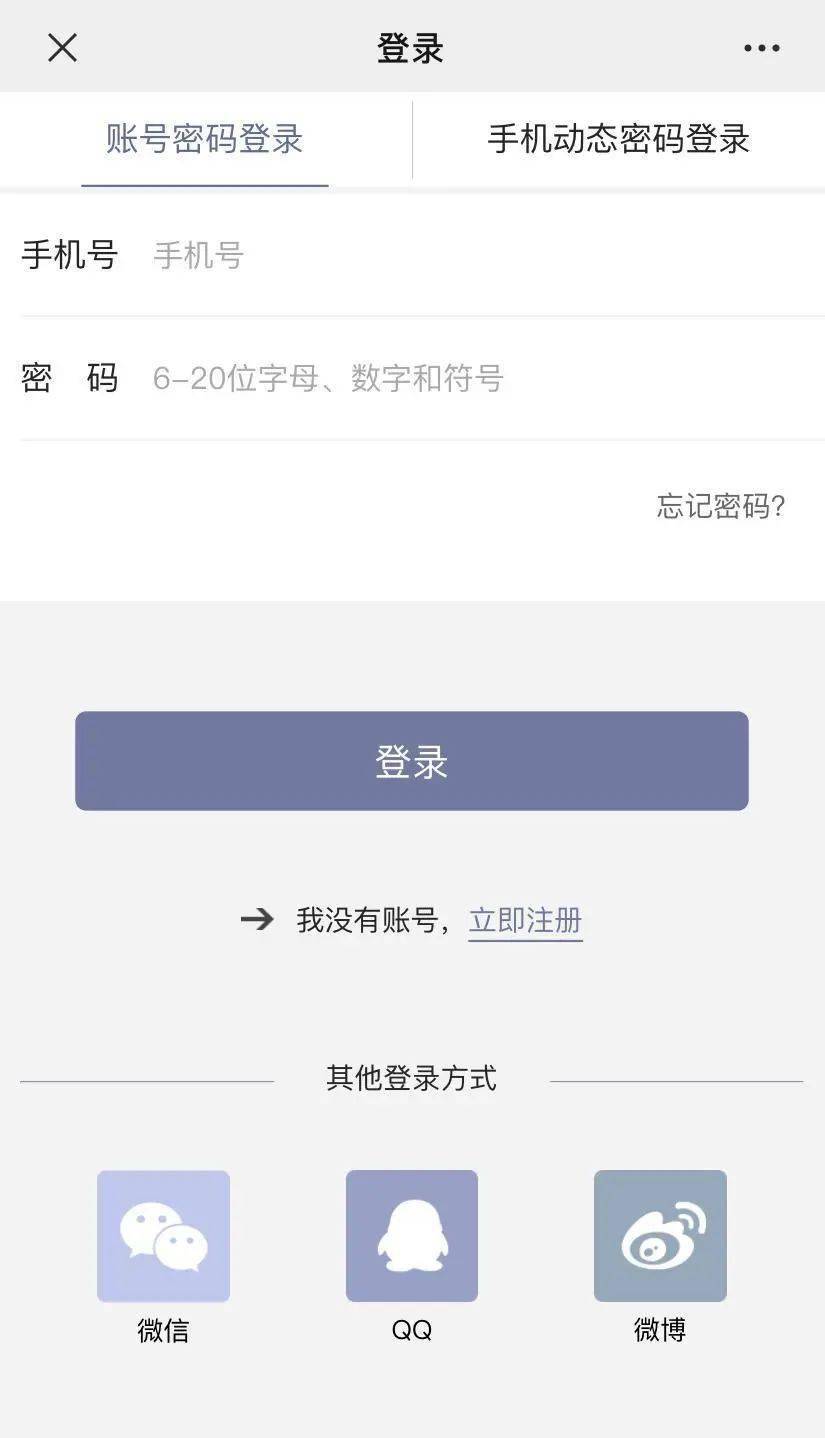Click the password field with 6-20位 placeholder

click(480, 378)
